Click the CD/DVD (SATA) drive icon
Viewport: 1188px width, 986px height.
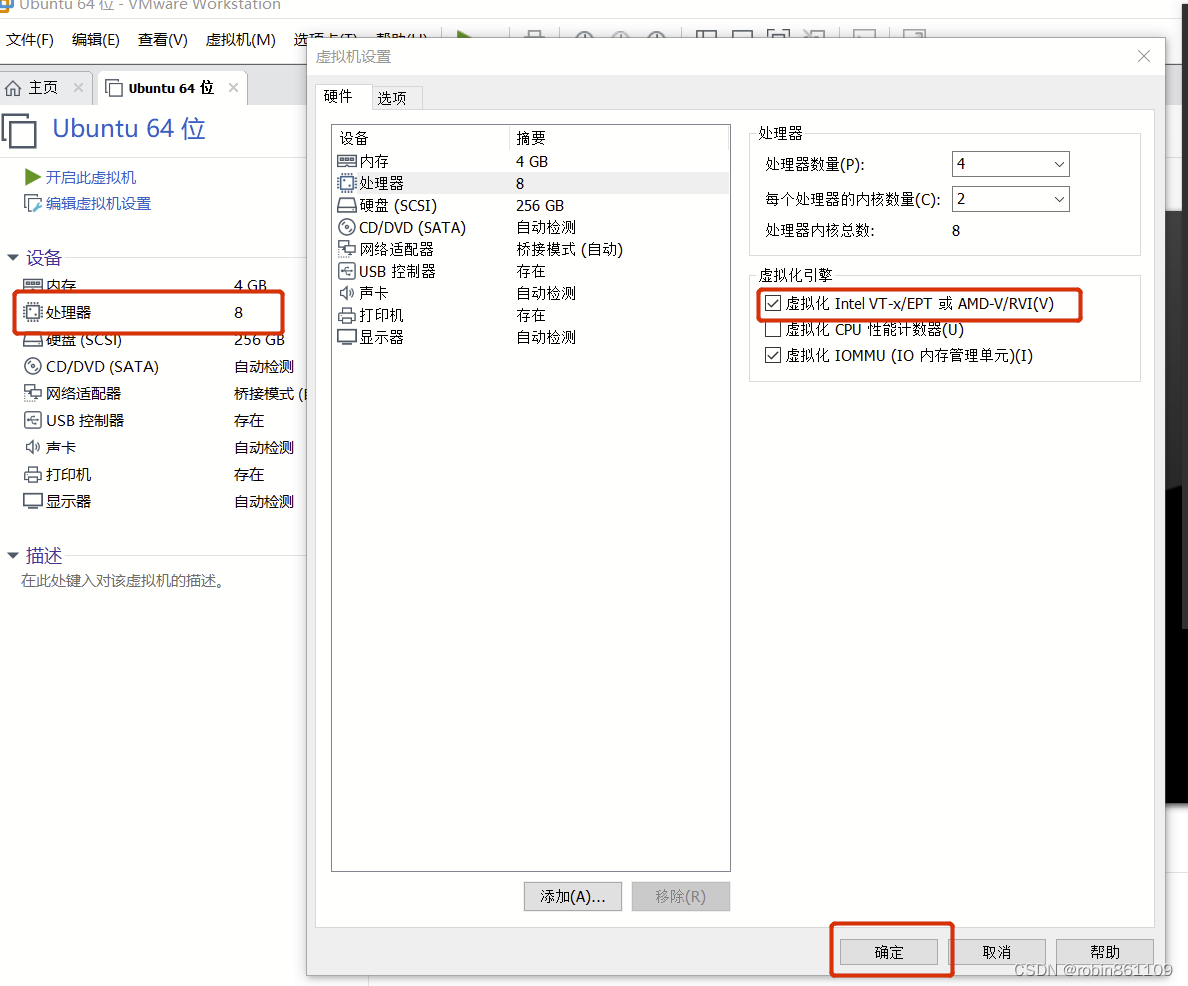click(x=345, y=227)
